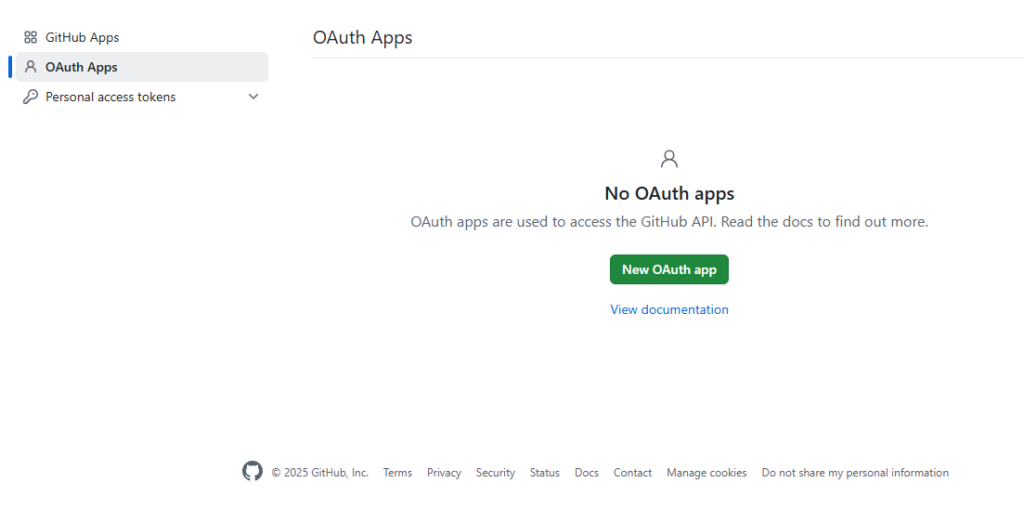Visit the Security footer link
The height and width of the screenshot is (509, 1024).
[496, 472]
